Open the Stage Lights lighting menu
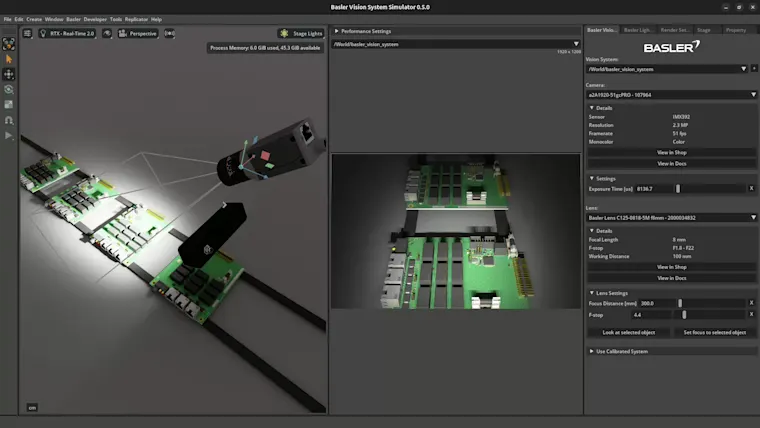This screenshot has height=428, width=760. pyautogui.click(x=301, y=33)
